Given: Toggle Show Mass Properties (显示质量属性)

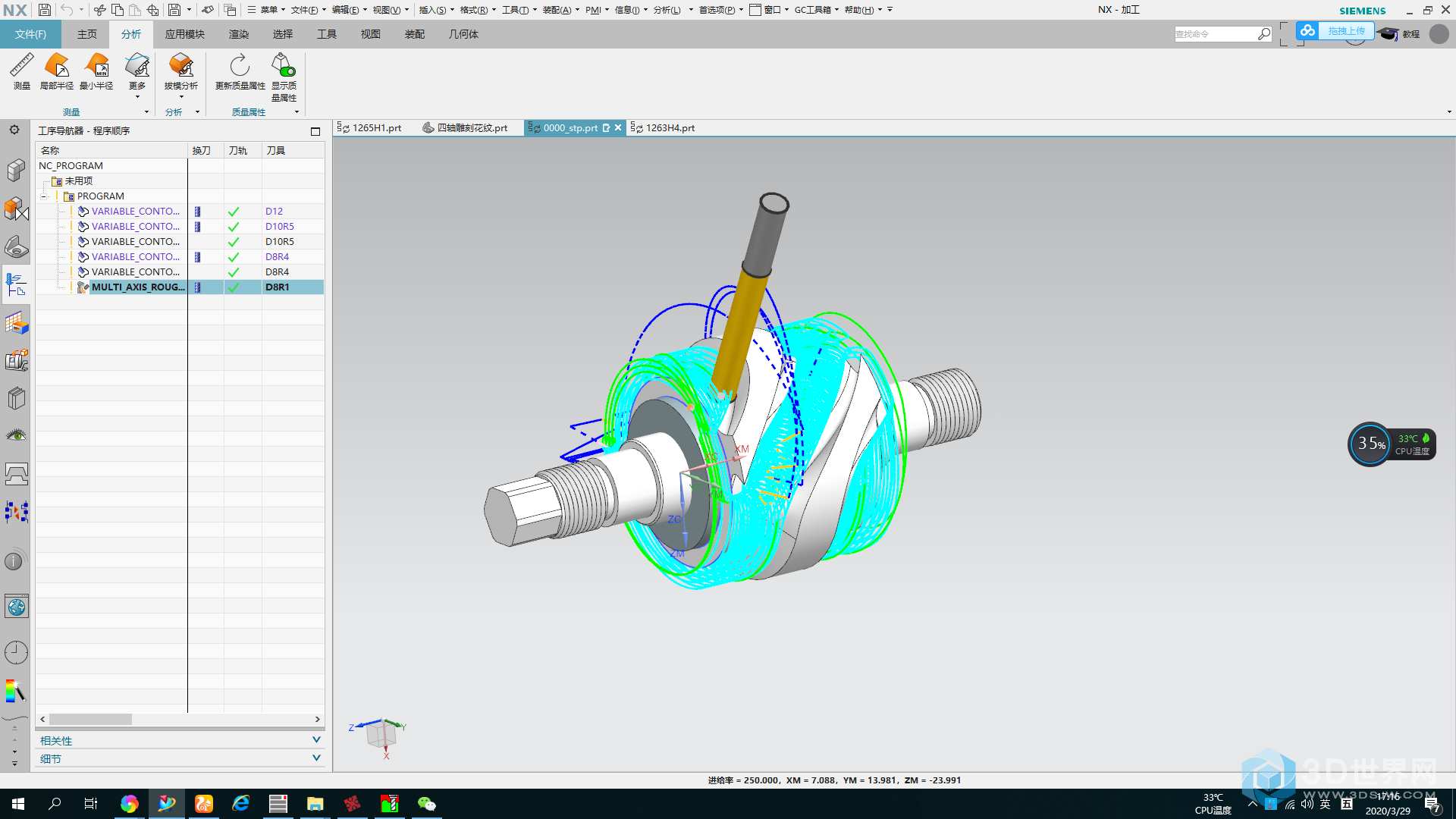Looking at the screenshot, I should pyautogui.click(x=284, y=77).
